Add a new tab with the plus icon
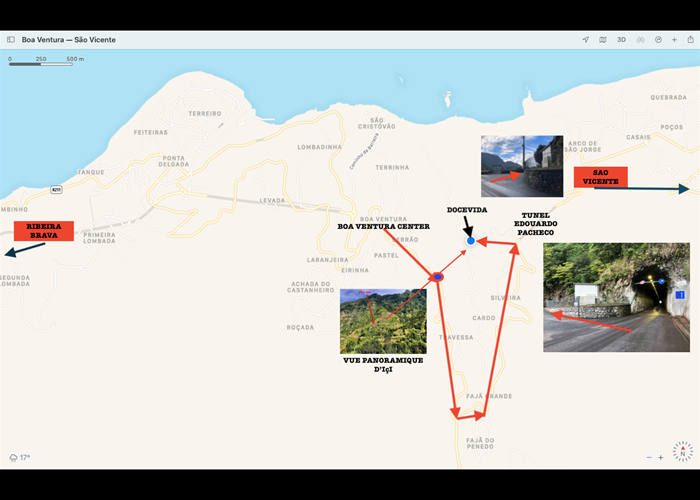 [674, 40]
